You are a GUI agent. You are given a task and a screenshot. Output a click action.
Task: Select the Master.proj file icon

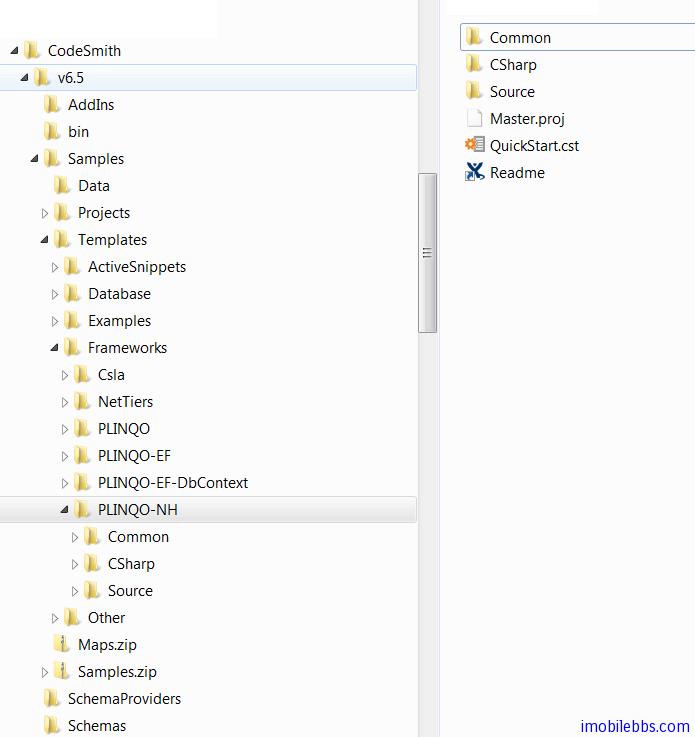475,119
